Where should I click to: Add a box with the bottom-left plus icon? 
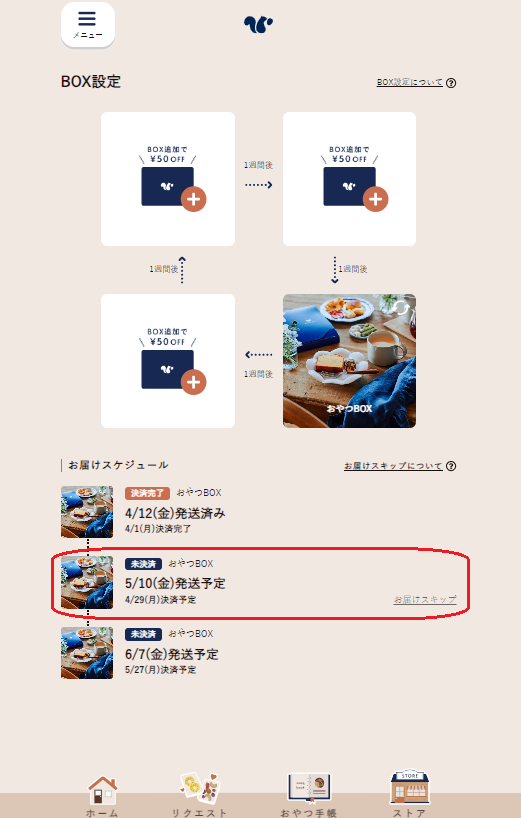click(193, 382)
